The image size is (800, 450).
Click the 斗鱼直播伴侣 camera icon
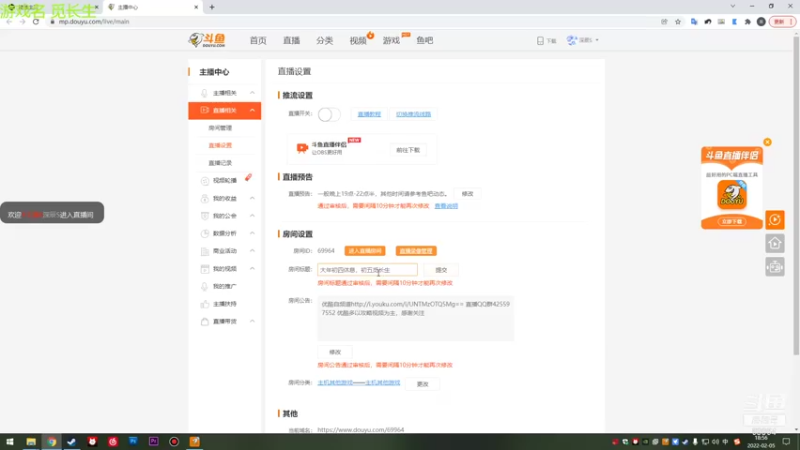coord(302,148)
